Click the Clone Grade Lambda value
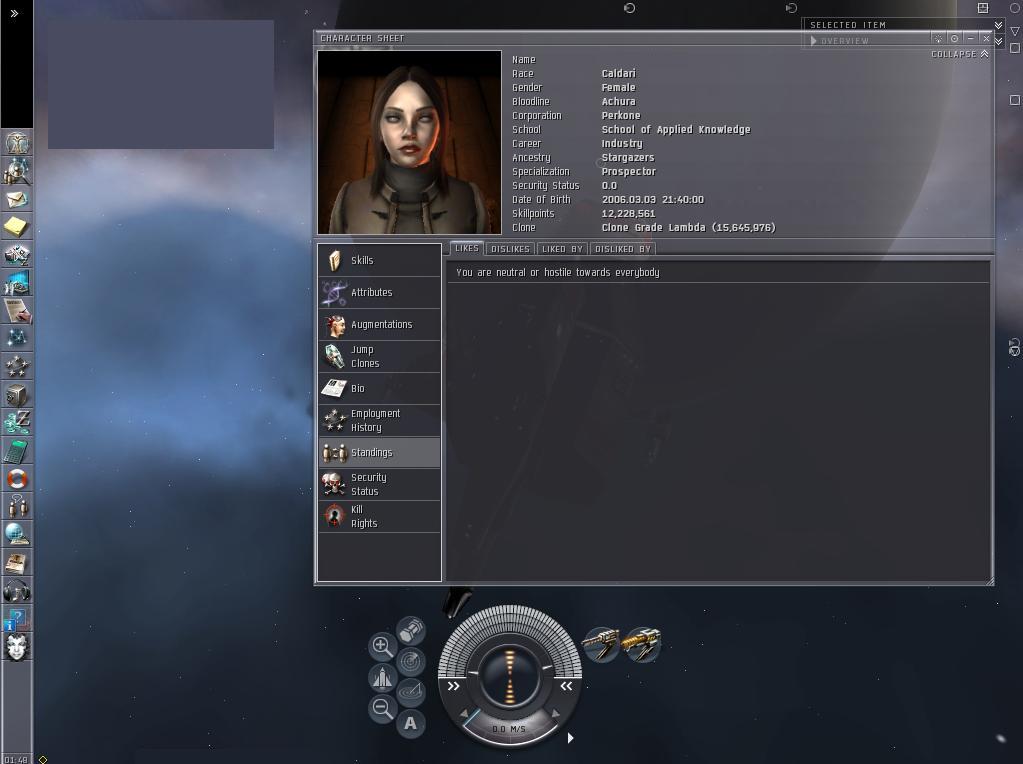 (688, 228)
